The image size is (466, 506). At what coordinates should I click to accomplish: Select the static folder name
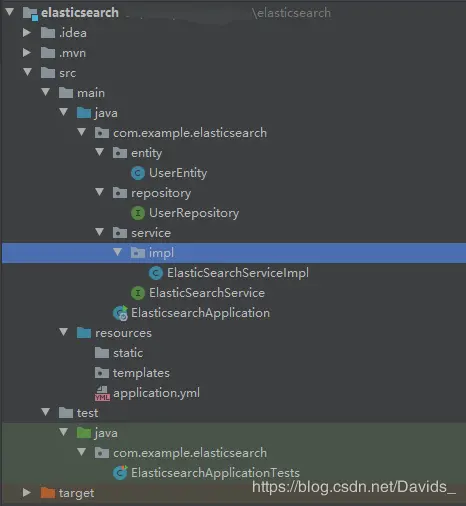click(128, 353)
